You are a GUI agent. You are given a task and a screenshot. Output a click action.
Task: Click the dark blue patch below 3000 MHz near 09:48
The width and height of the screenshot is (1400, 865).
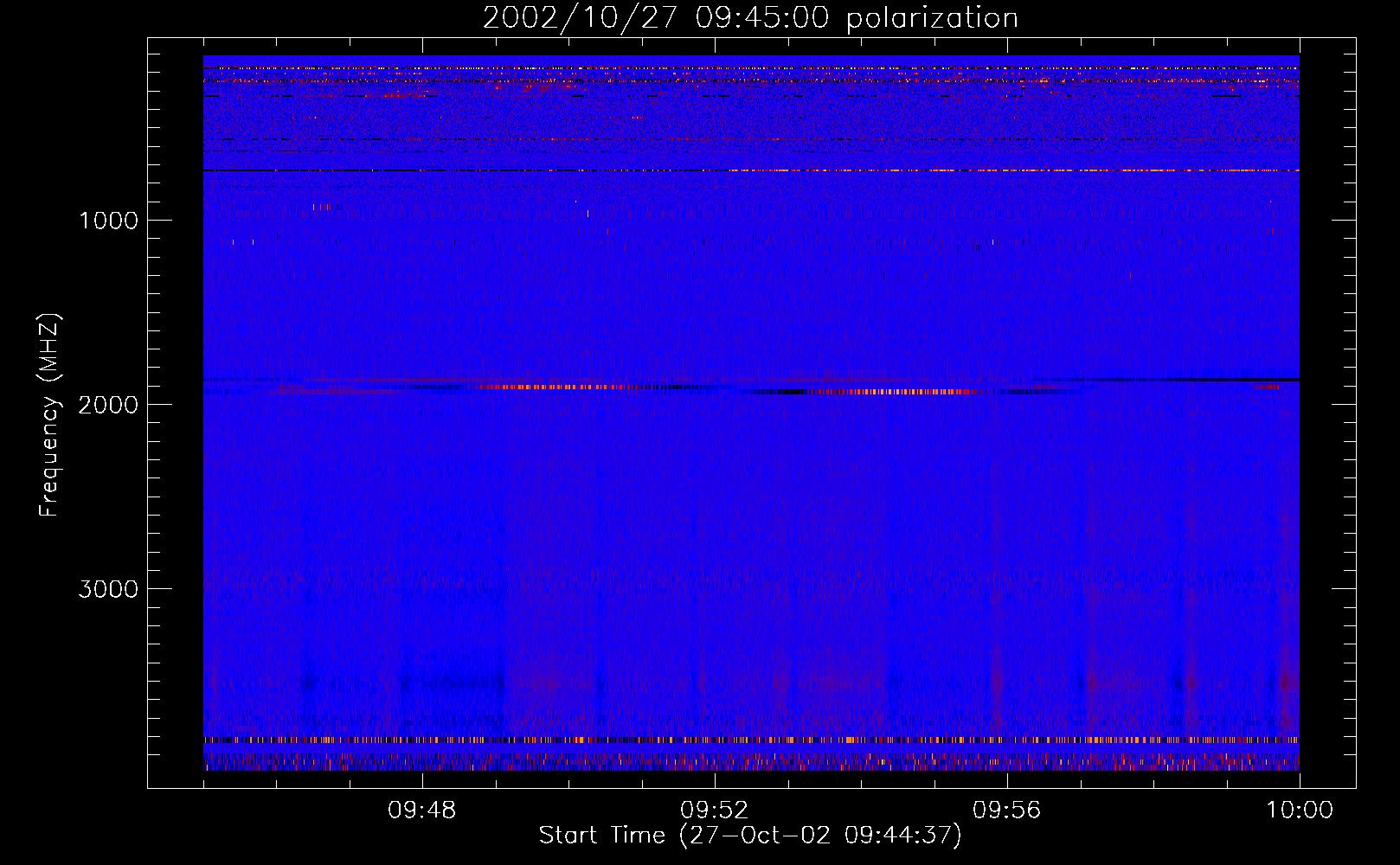coord(450,683)
